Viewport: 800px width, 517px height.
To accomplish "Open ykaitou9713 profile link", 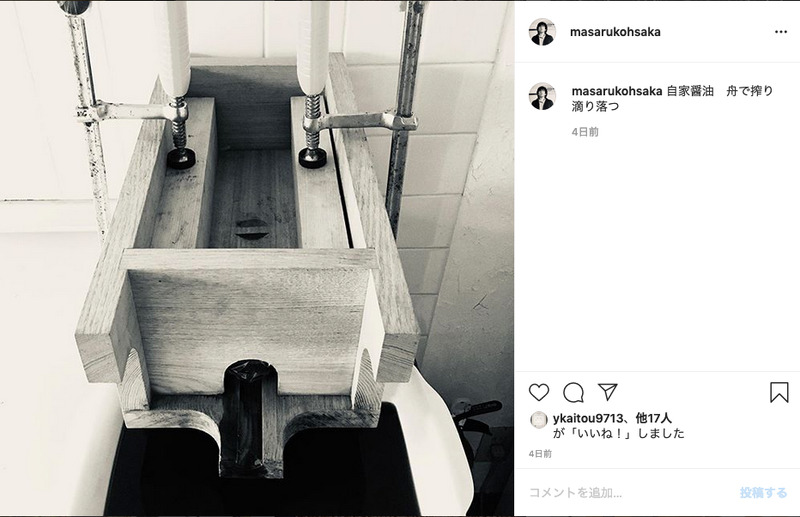I will (588, 418).
